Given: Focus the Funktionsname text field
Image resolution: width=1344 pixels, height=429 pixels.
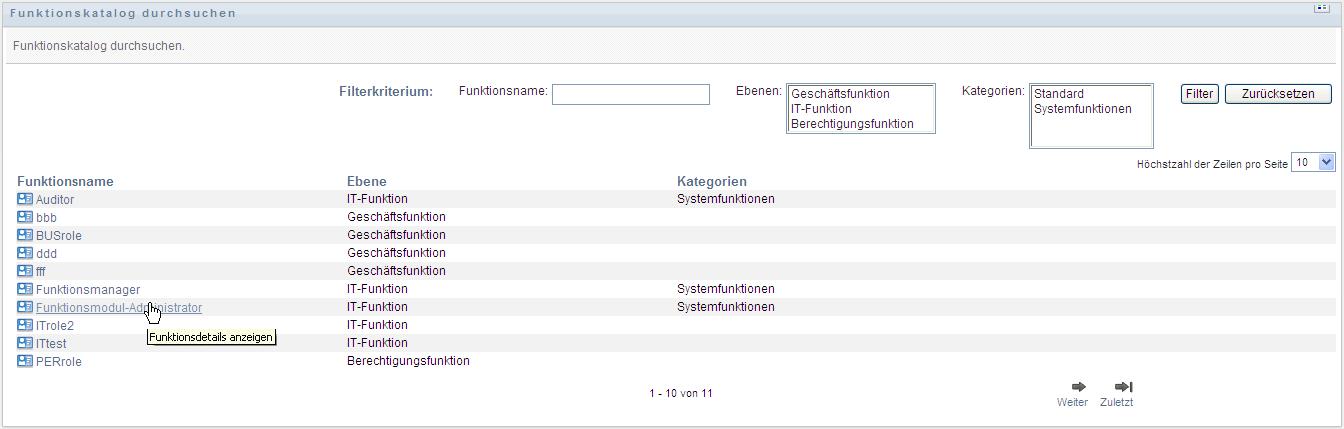Looking at the screenshot, I should pos(630,94).
